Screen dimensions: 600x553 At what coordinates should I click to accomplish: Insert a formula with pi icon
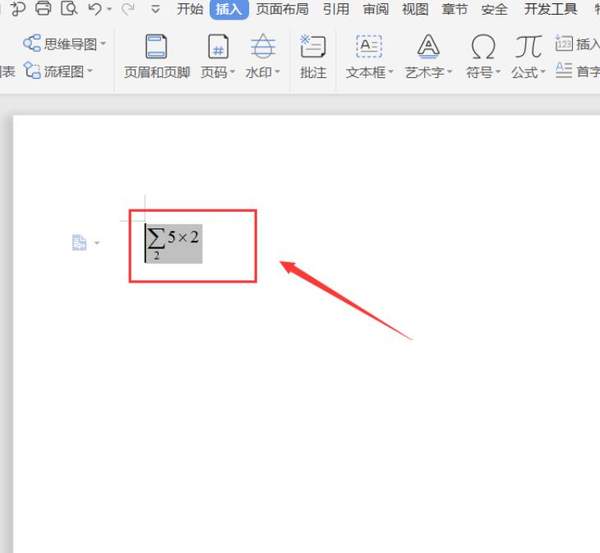[528, 47]
